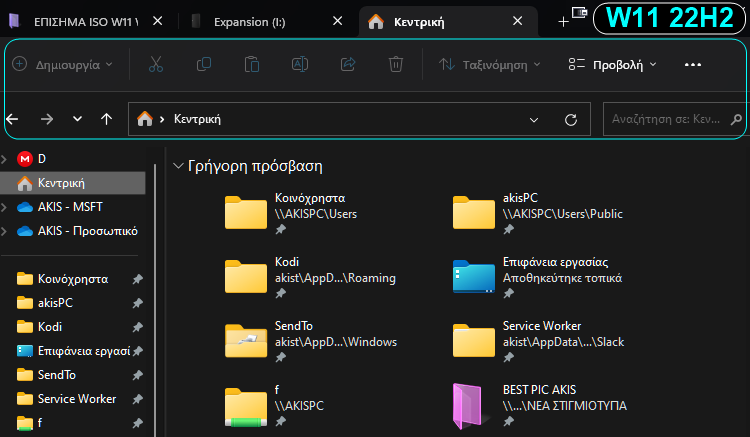Expand the AKIS - MSFT tree node
This screenshot has height=437, width=750.
[7, 207]
